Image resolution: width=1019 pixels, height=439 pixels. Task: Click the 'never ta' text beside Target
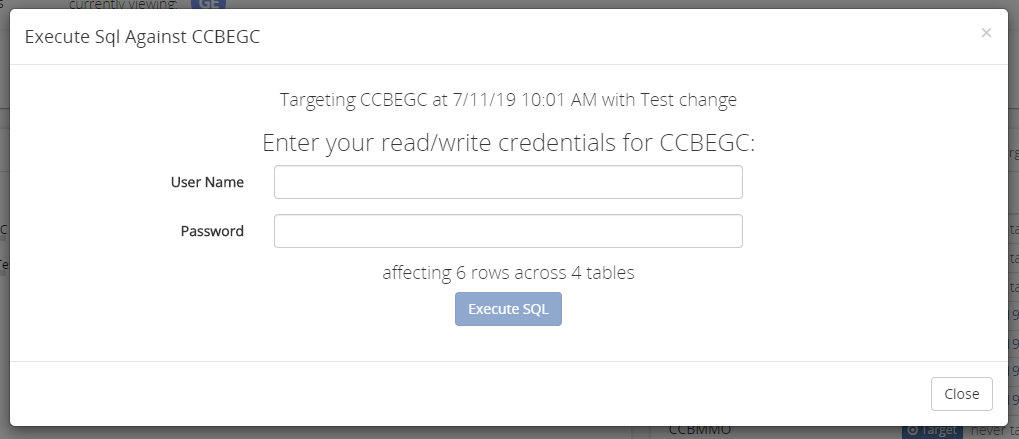pos(994,430)
